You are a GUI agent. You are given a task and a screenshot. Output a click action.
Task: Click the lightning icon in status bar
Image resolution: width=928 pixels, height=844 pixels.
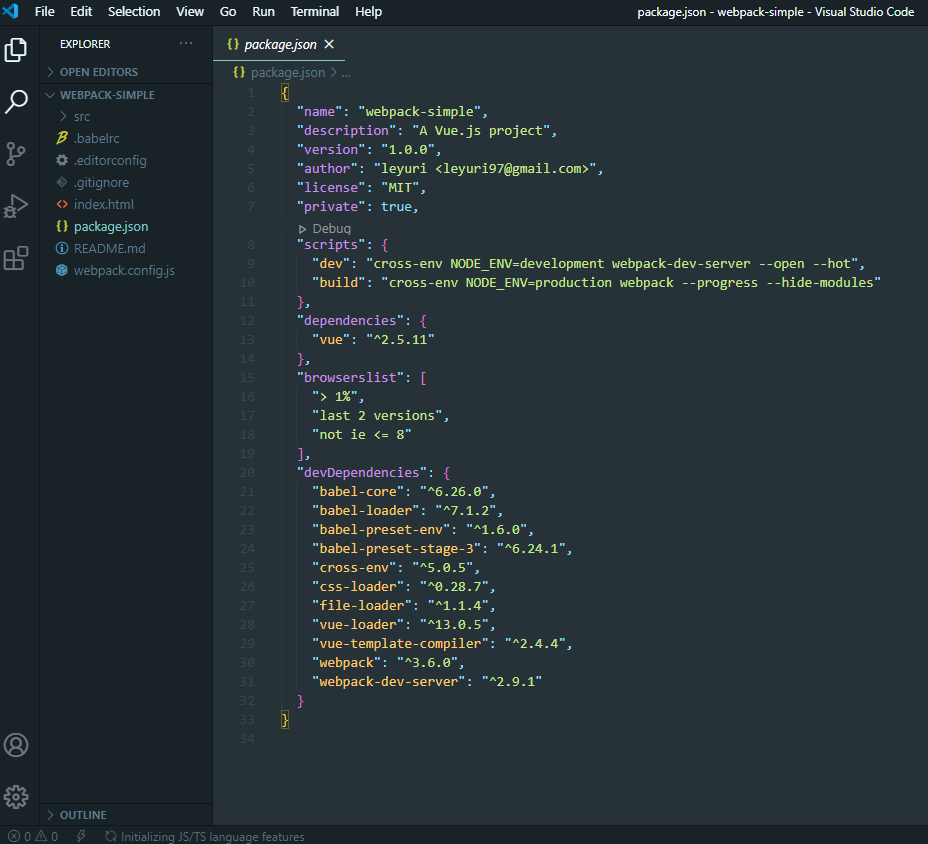pos(81,836)
